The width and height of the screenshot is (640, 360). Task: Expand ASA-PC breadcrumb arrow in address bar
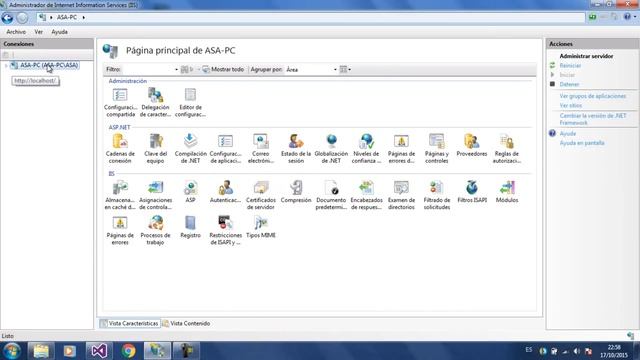(84, 18)
